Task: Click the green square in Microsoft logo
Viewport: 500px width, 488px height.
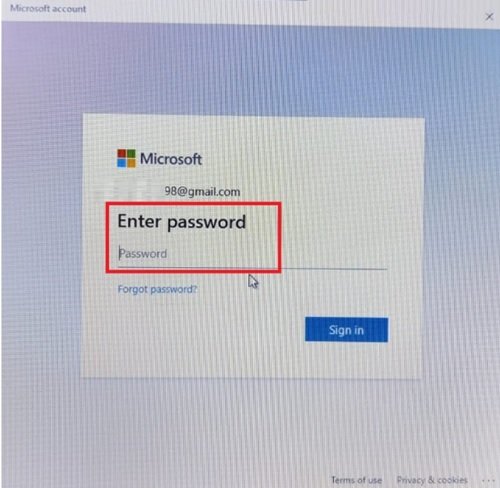Action: click(131, 154)
